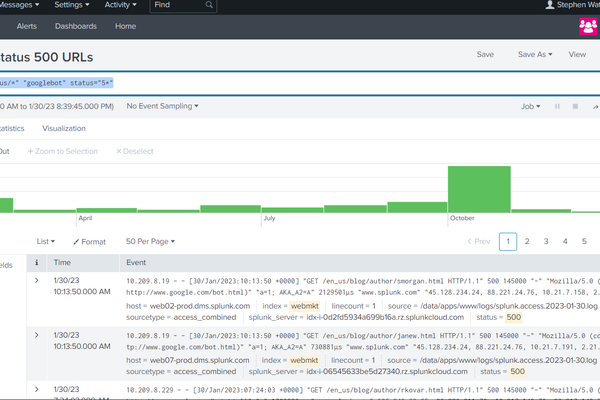The image size is (600, 400).
Task: Go to results page 2
Action: pyautogui.click(x=527, y=242)
